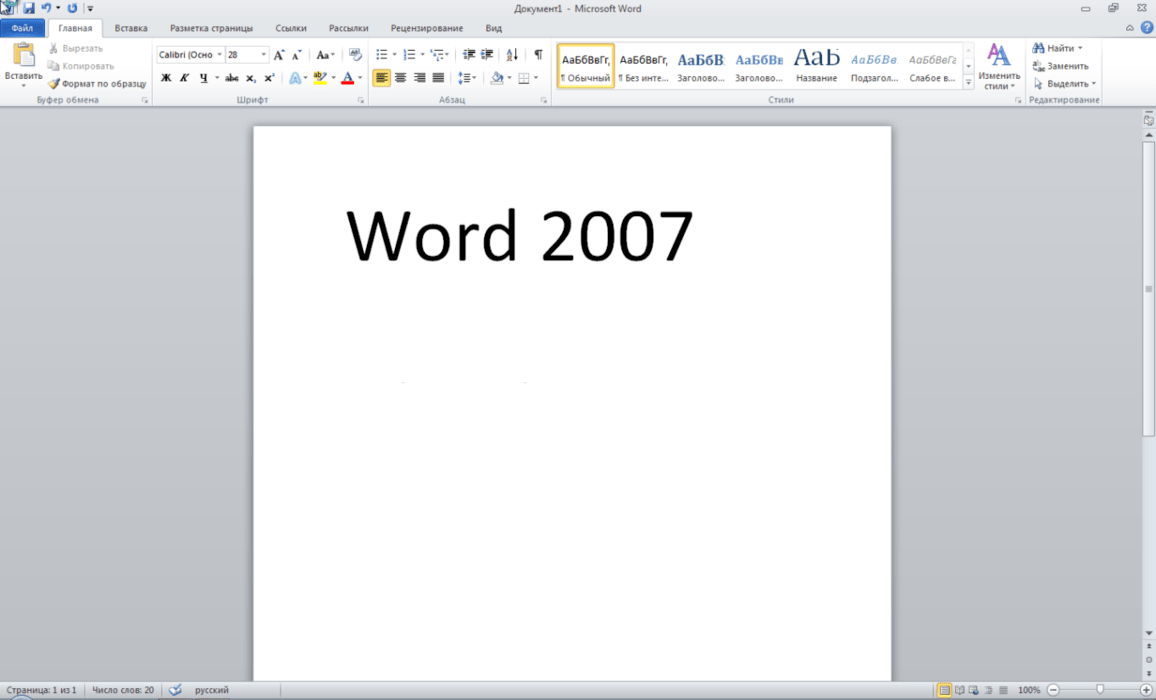Apply center paragraph alignment

[x=400, y=78]
